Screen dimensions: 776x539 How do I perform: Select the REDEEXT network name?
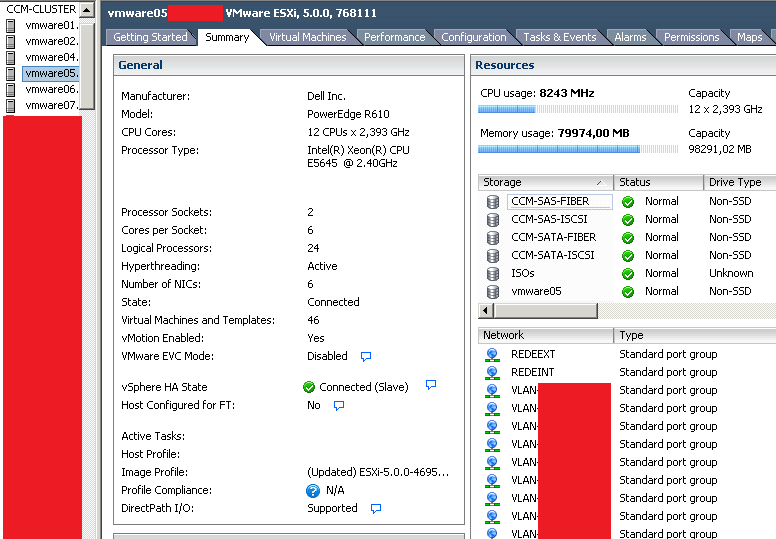tap(533, 354)
